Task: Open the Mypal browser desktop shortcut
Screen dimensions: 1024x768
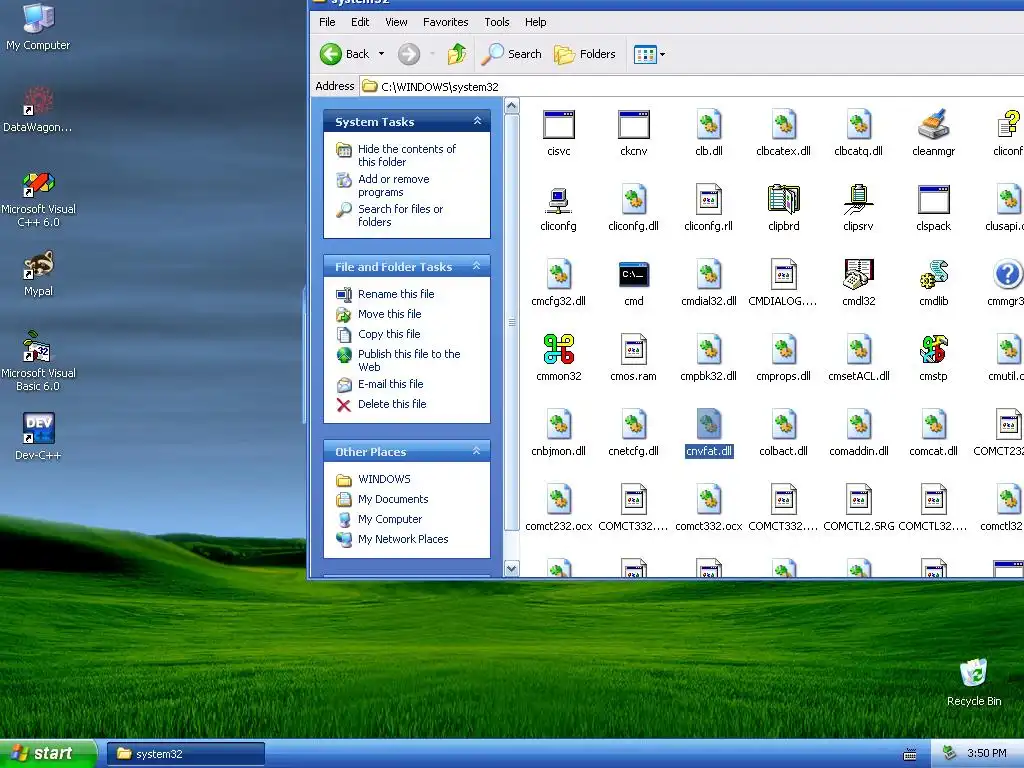Action: pos(39,273)
